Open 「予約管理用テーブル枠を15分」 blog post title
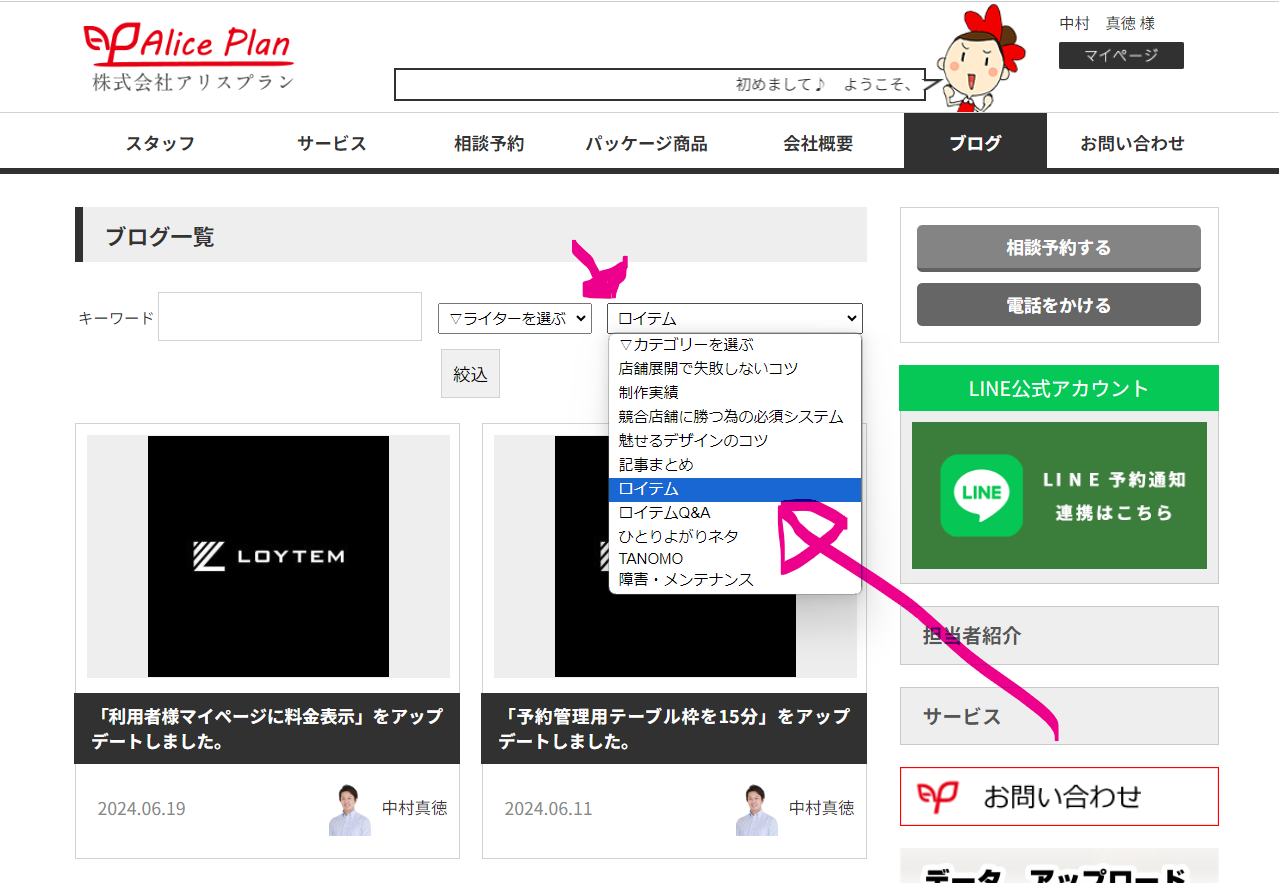This screenshot has width=1279, height=883. point(674,729)
